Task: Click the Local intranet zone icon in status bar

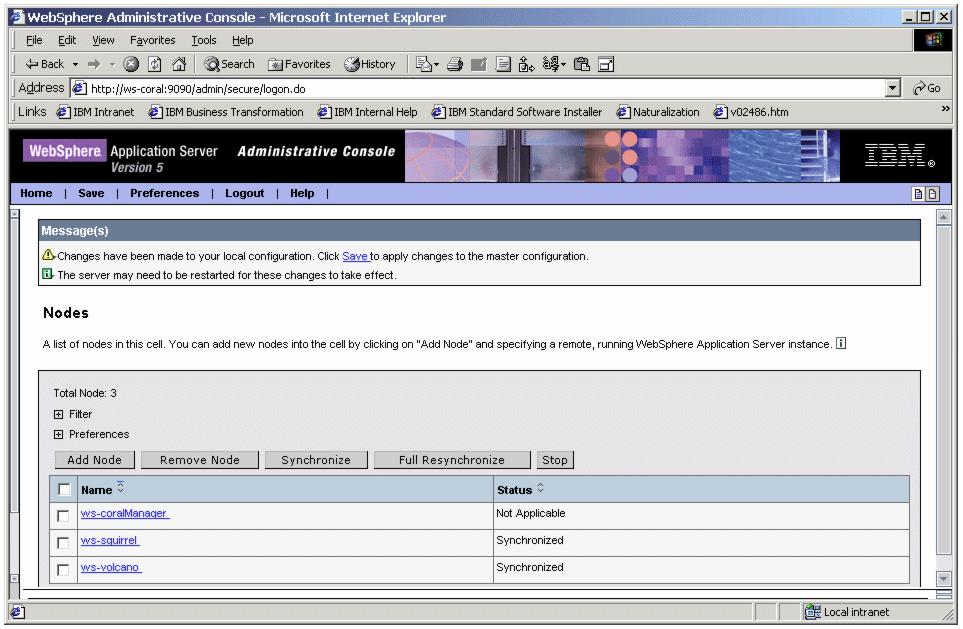Action: [813, 611]
